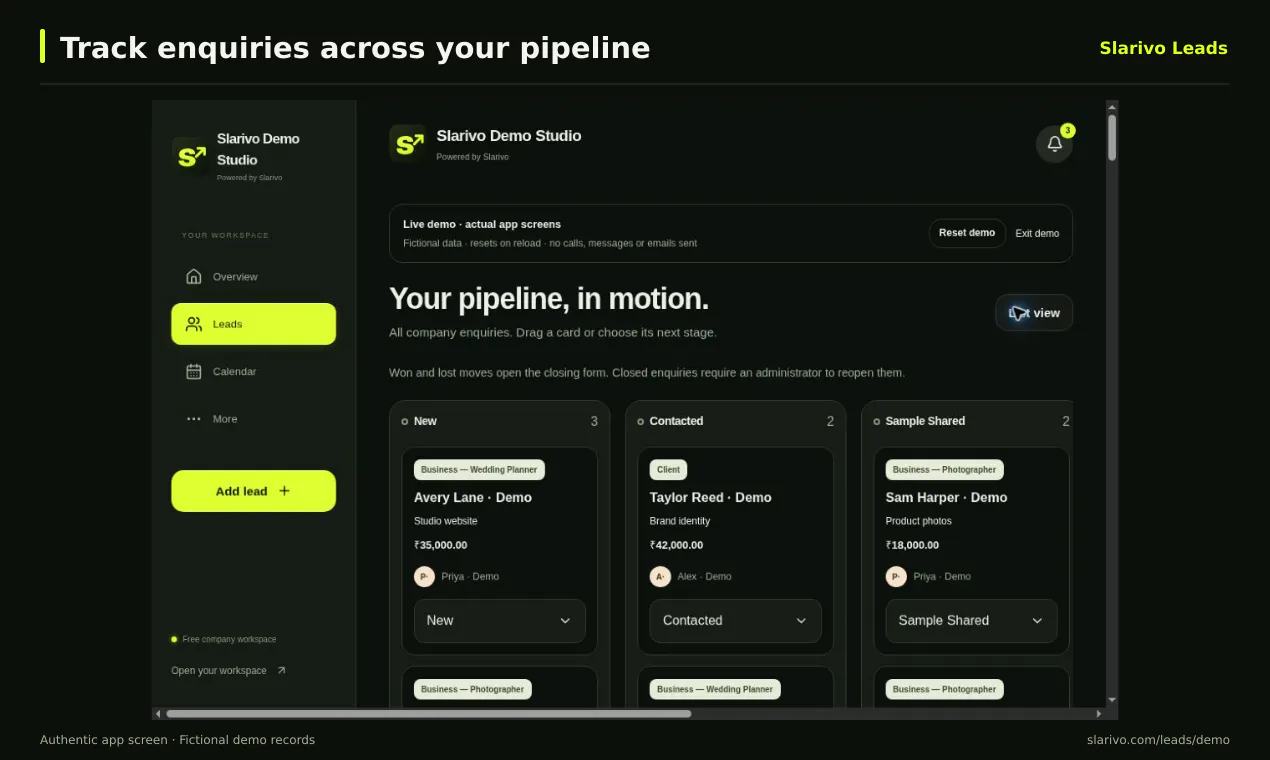Click the horizontal scrollbar's right arrow
1270x760 pixels.
pos(1099,714)
